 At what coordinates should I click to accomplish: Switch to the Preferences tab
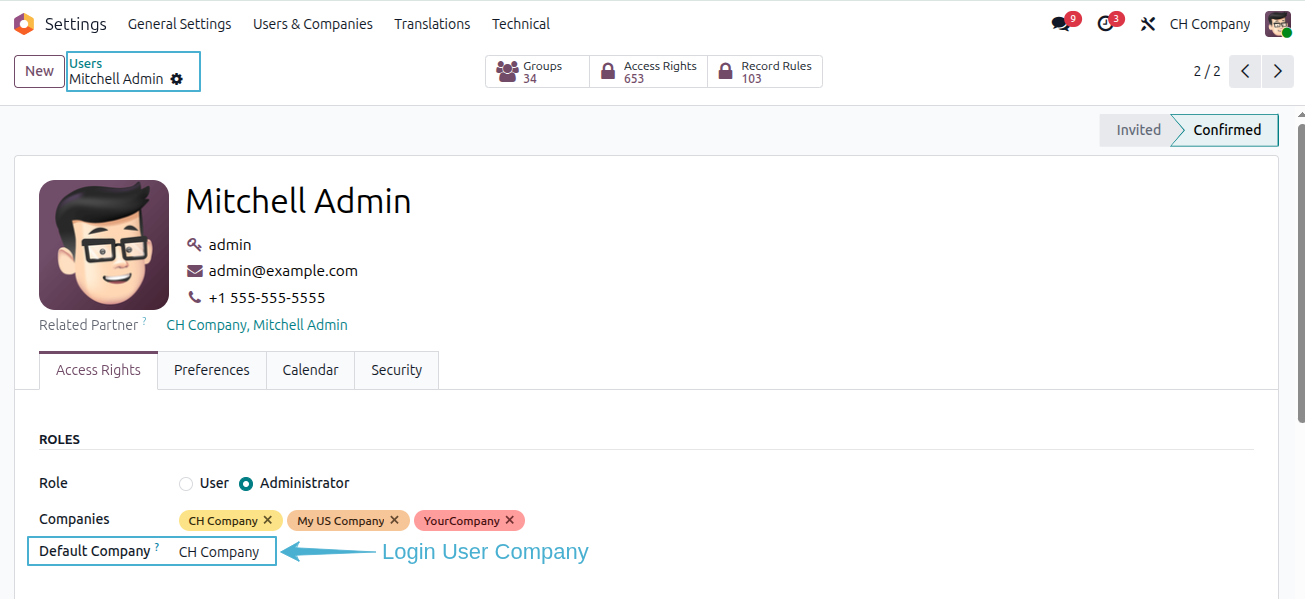tap(212, 370)
